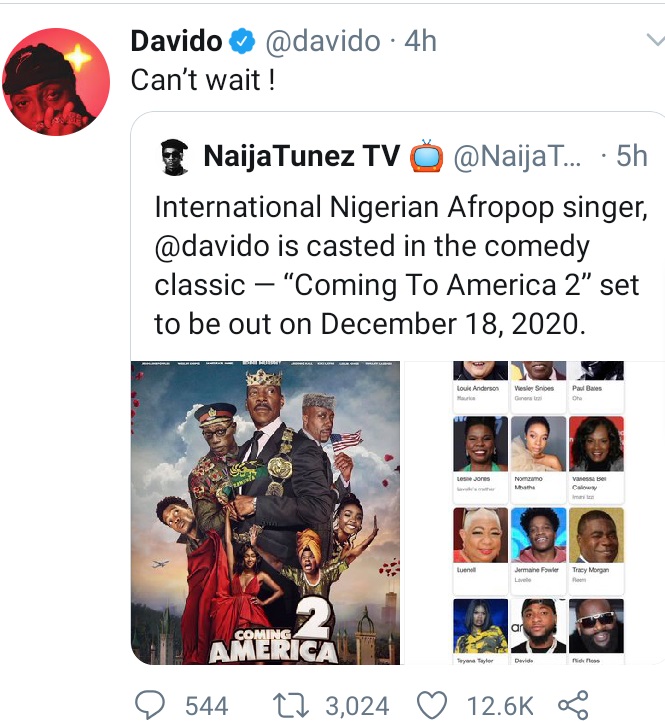665x722 pixels.
Task: Open the Coming 2 America poster image
Action: (x=265, y=512)
